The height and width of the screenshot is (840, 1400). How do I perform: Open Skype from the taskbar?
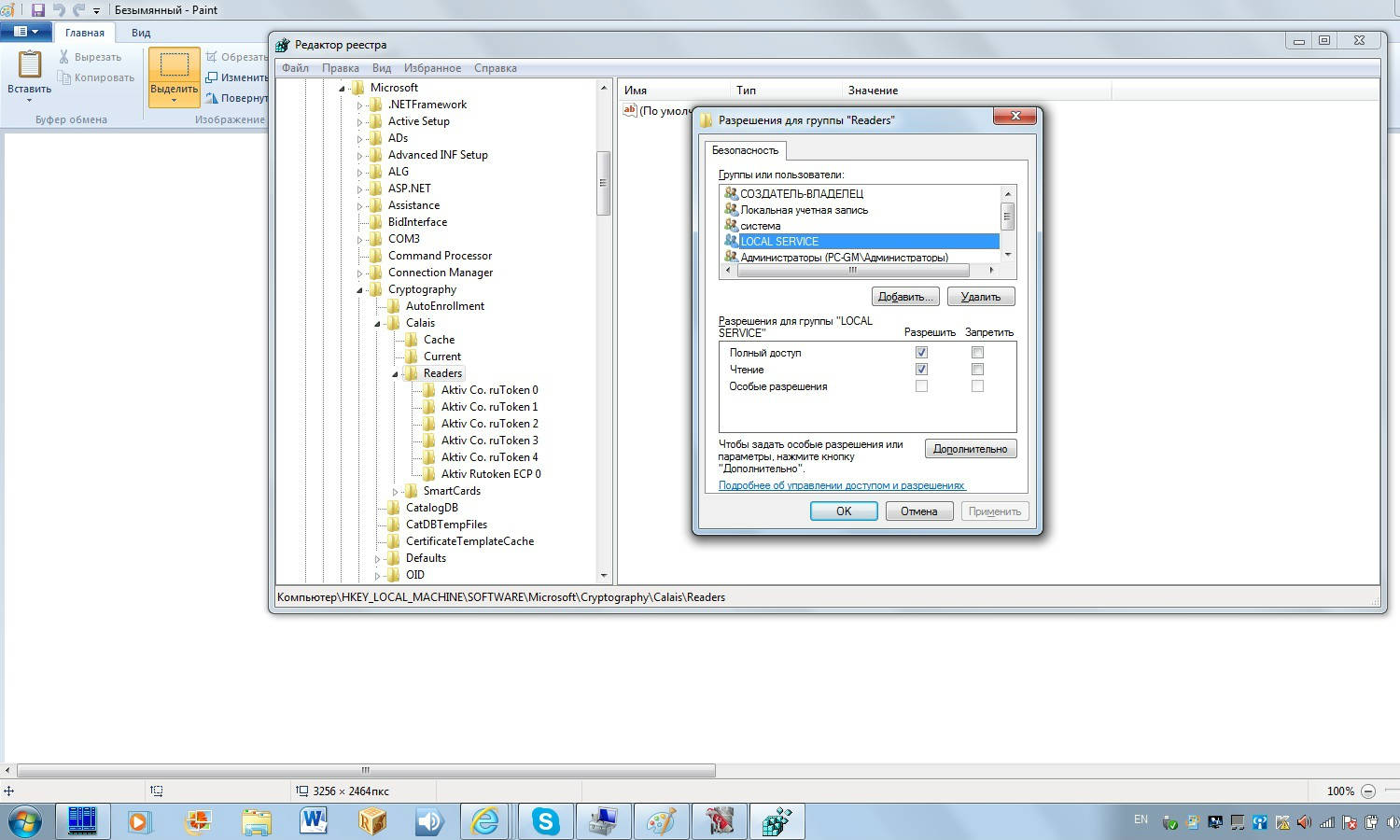545,821
